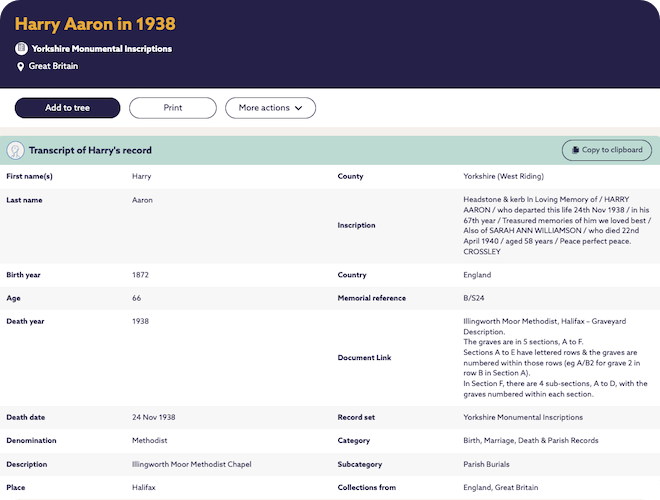Select the Halifax place value
Image resolution: width=660 pixels, height=500 pixels.
point(144,488)
